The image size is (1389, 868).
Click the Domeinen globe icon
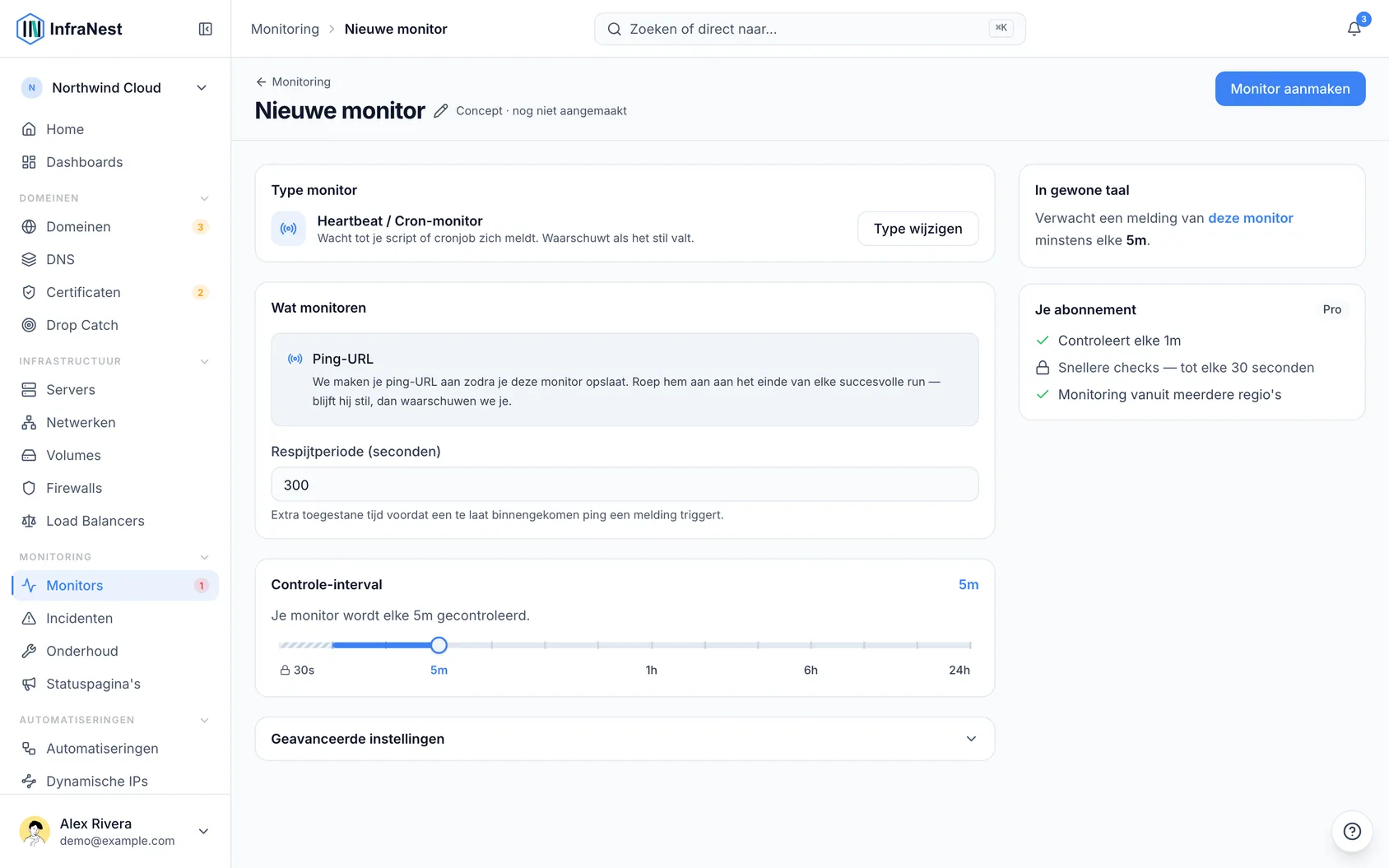[29, 226]
